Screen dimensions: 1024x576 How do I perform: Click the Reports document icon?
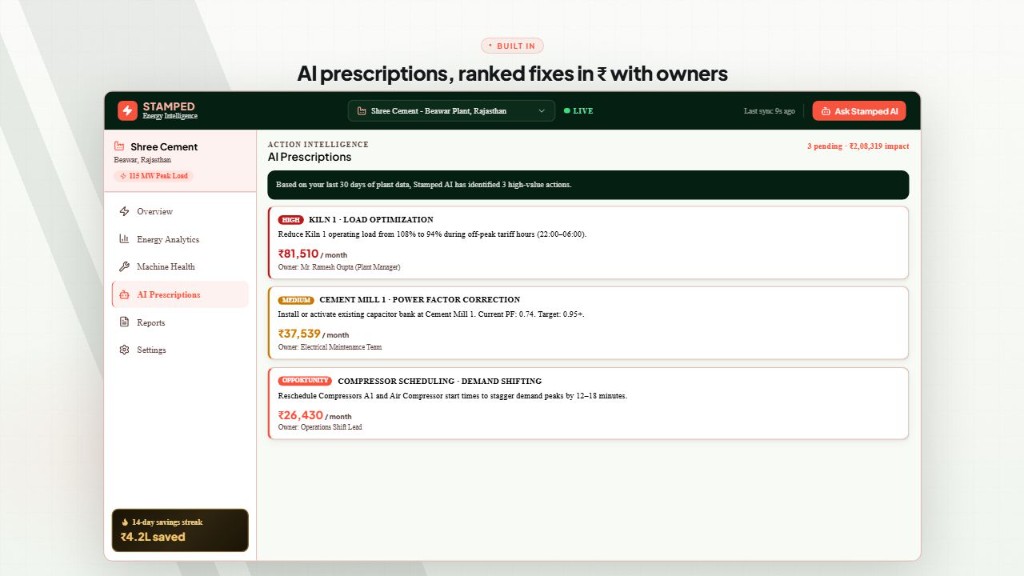click(124, 322)
